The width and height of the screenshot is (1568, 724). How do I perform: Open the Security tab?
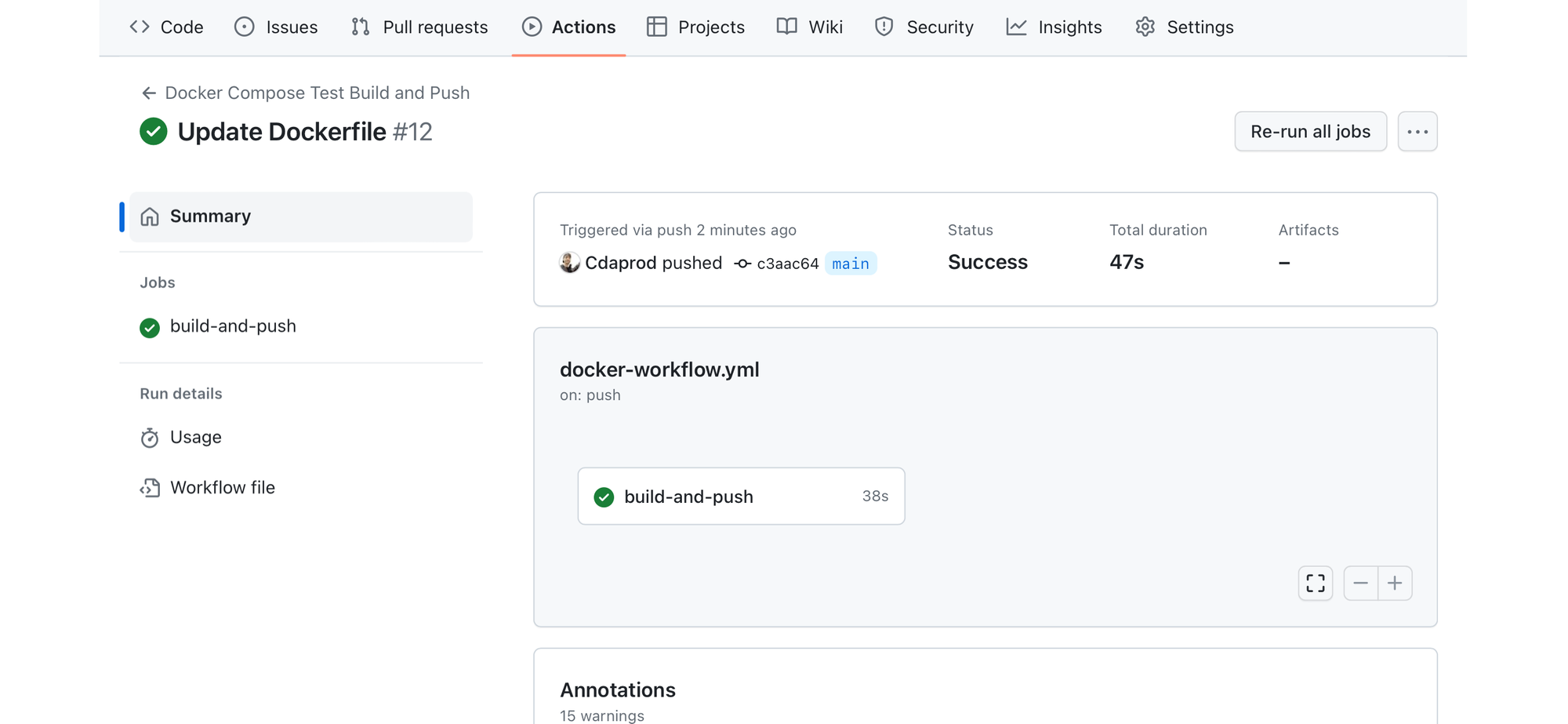point(924,27)
